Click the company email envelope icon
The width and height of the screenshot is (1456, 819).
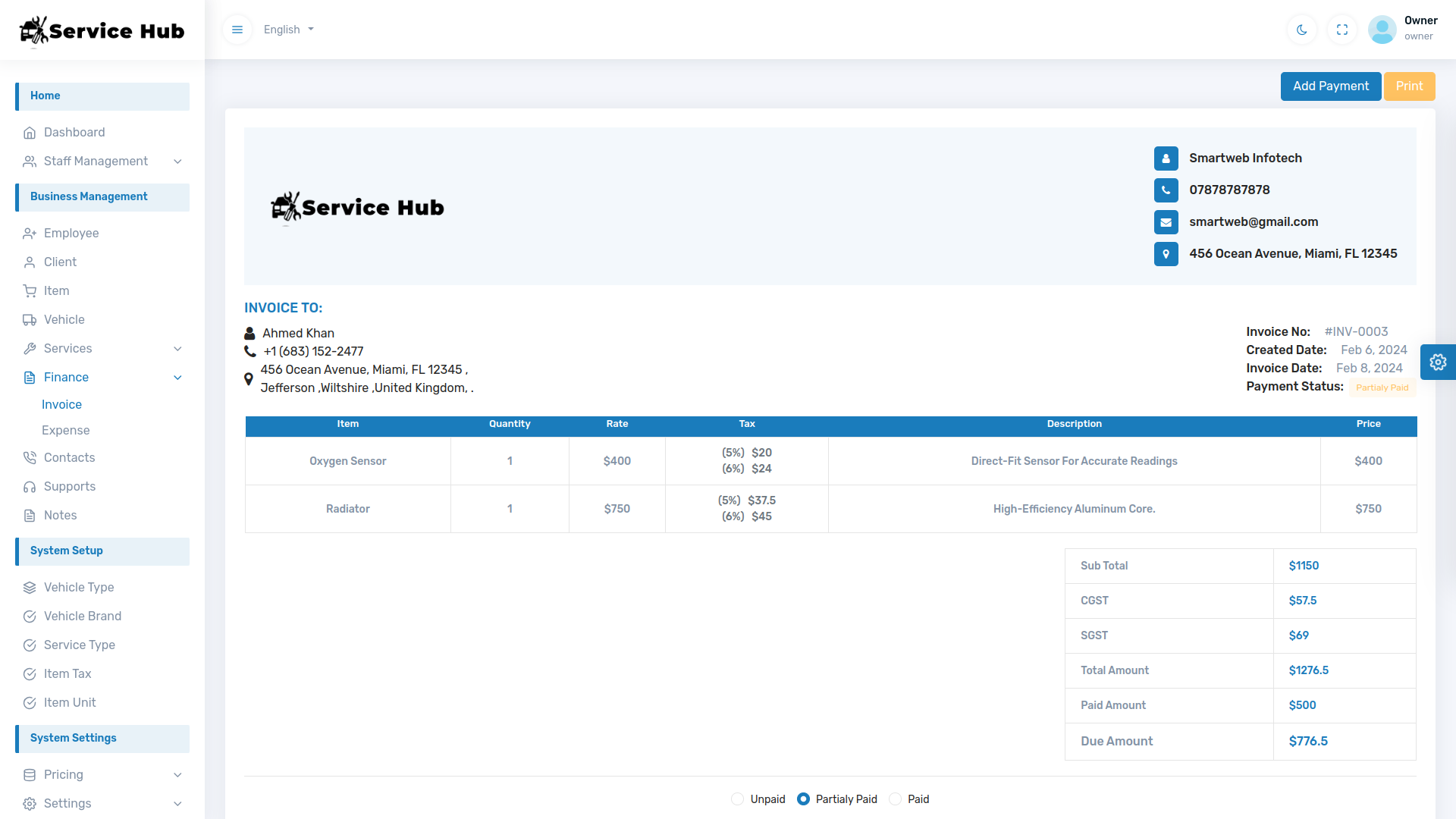(1166, 222)
